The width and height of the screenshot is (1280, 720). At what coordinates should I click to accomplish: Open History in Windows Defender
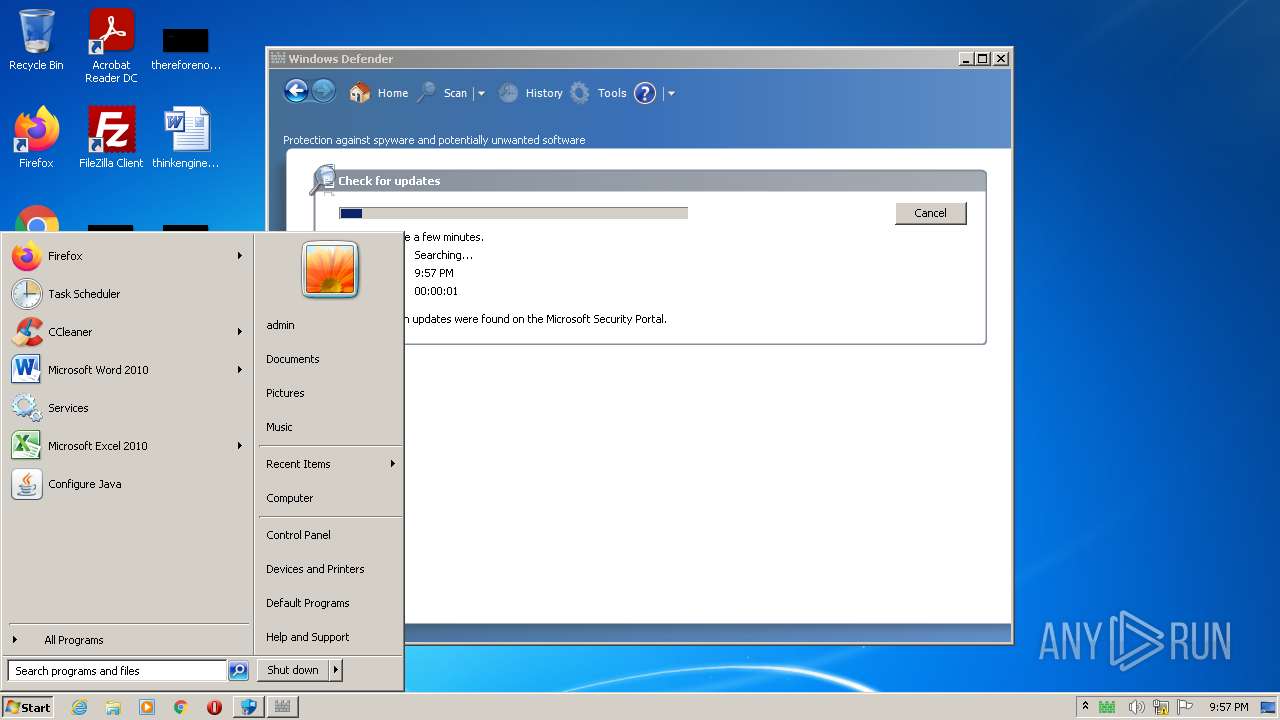[530, 93]
